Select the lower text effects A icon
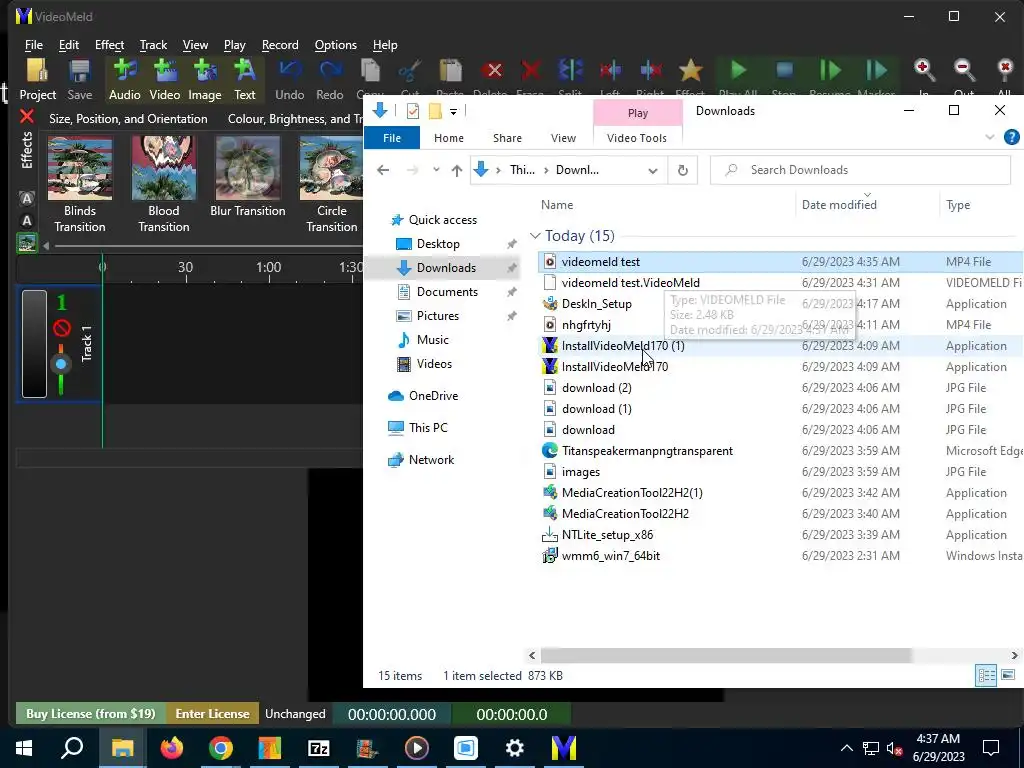1024x768 pixels. point(27,221)
